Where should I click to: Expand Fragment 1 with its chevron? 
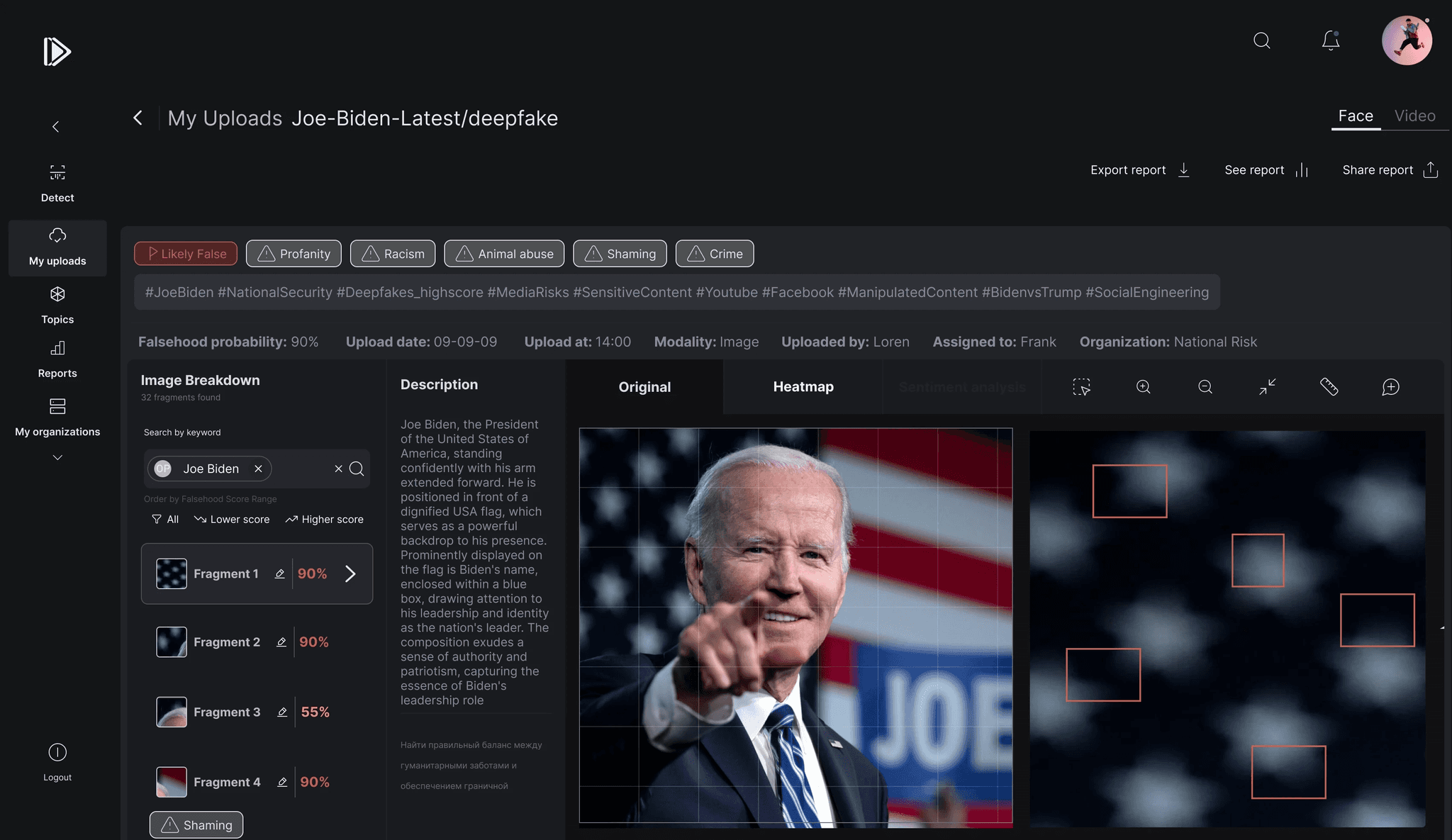350,573
